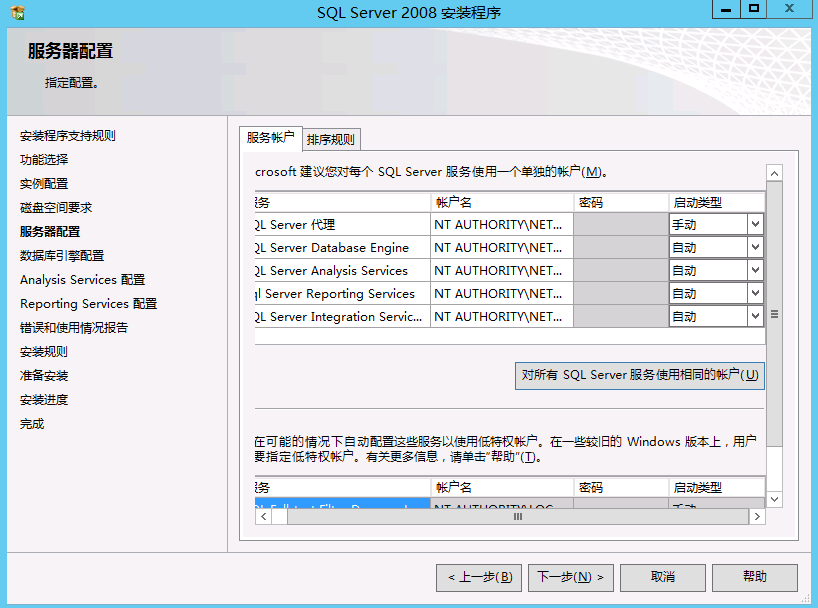Proceed with 下一步(N) button

(x=571, y=577)
